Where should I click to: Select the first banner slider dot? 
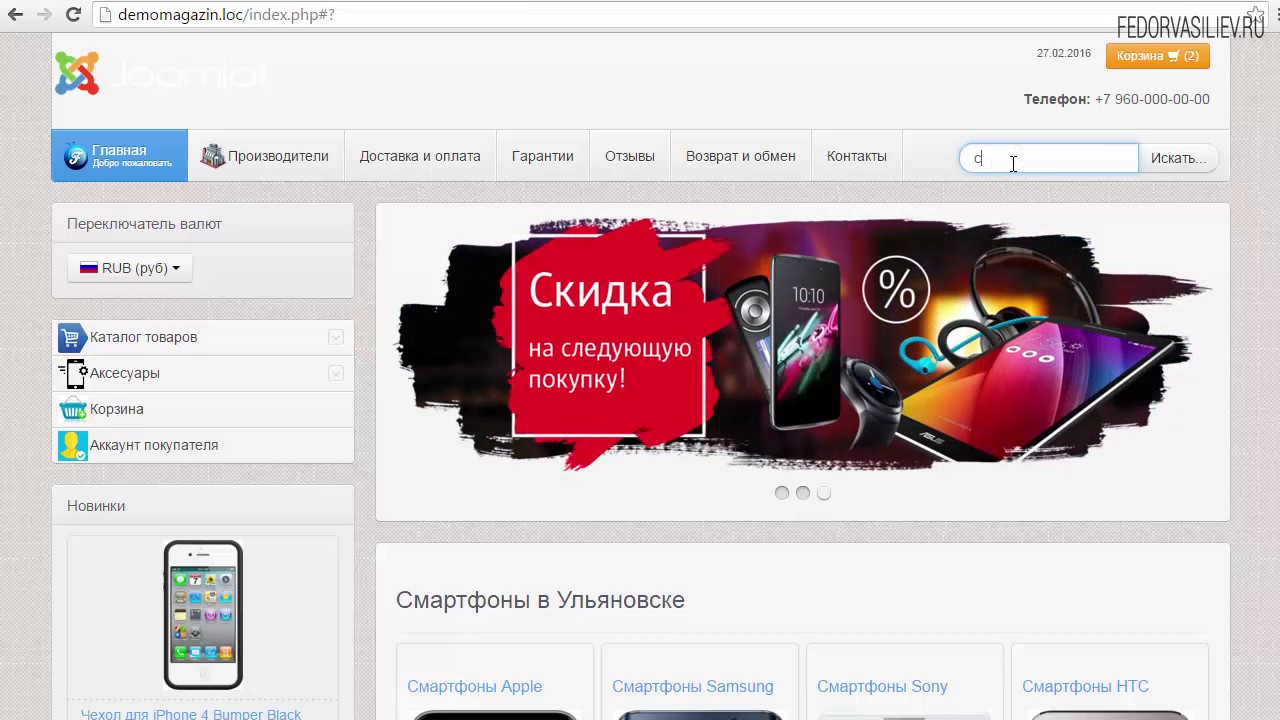click(x=782, y=493)
